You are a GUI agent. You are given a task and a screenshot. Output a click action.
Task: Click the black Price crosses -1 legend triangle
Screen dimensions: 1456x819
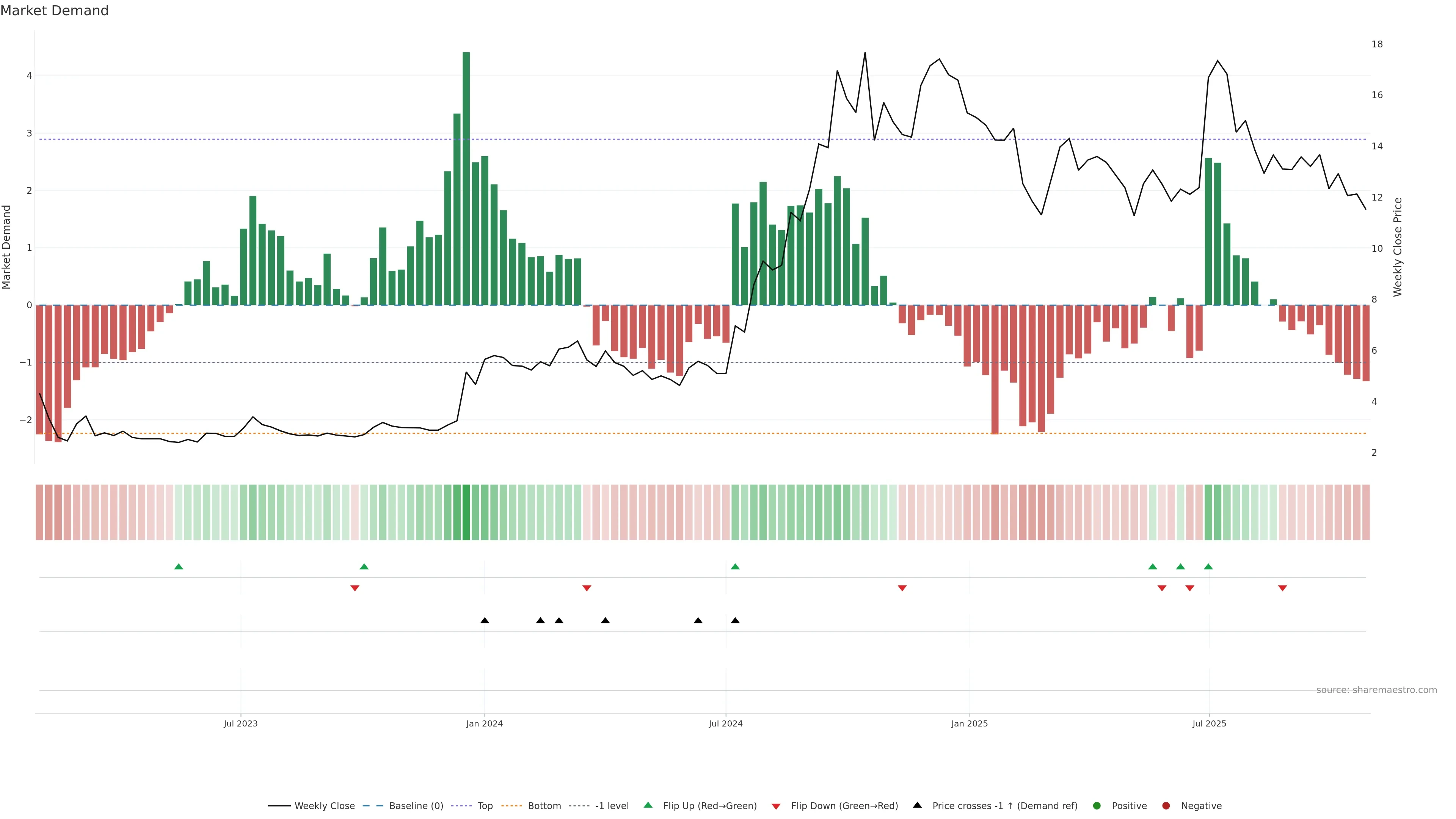pos(917,805)
